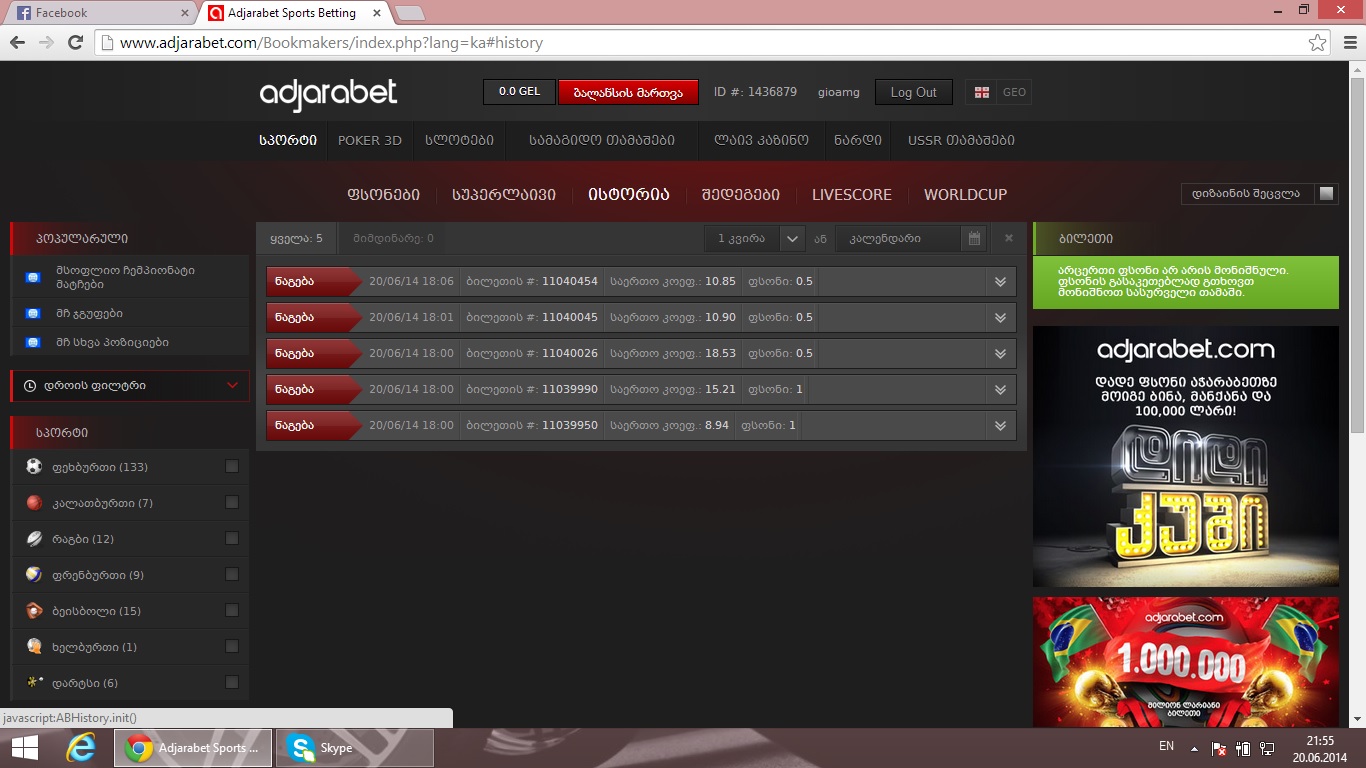
Task: Click first popular item blue icon
Action: [33, 277]
